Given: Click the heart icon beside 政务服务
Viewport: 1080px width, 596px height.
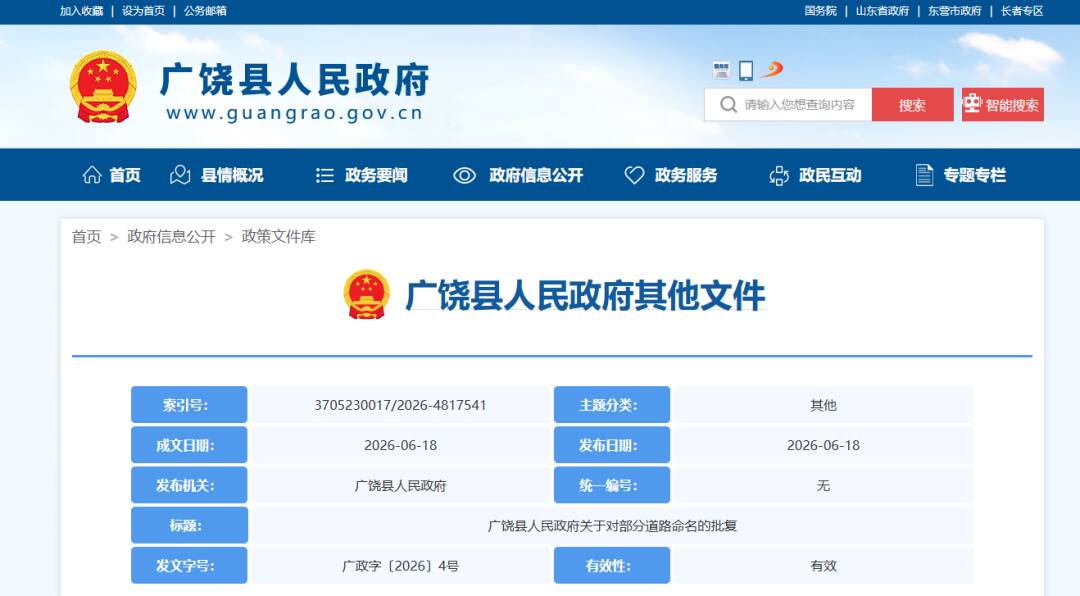Looking at the screenshot, I should click(x=634, y=176).
